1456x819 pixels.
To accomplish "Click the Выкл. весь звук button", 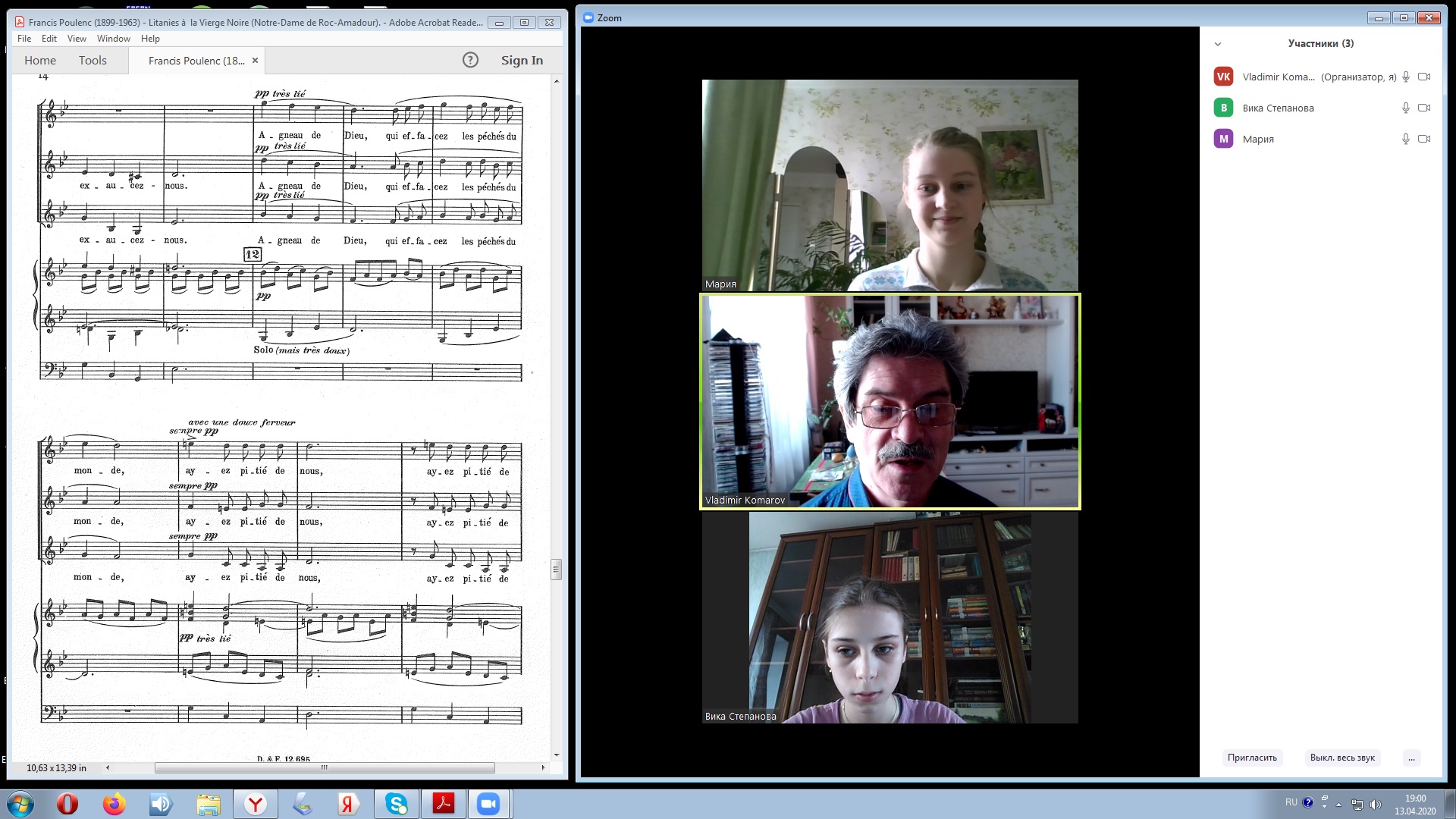I will 1342,758.
